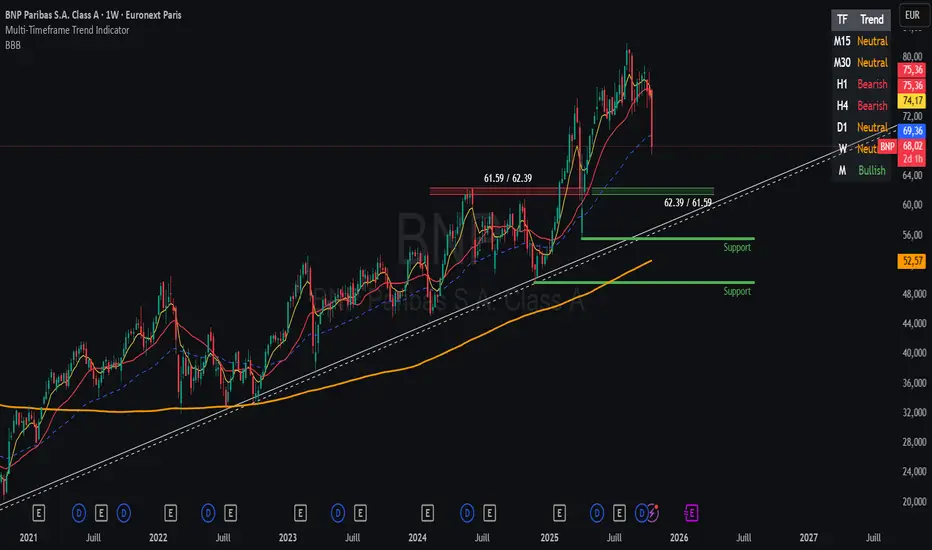Click the dividend marker before Juill 2022
Image resolution: width=932 pixels, height=550 pixels.
[x=208, y=513]
